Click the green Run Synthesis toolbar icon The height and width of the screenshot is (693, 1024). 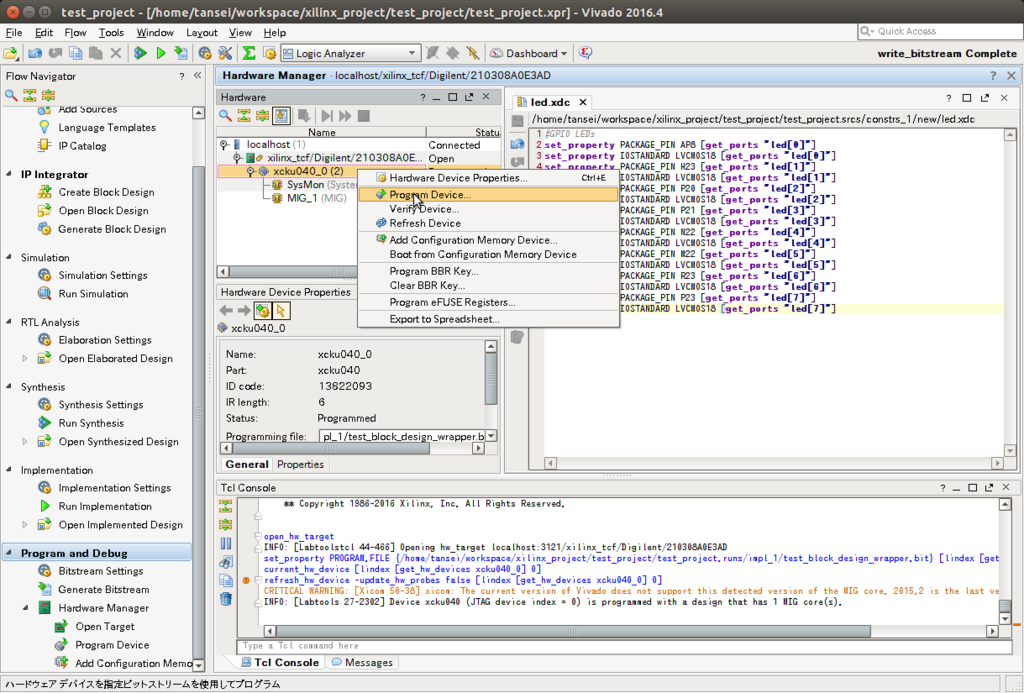click(x=140, y=54)
